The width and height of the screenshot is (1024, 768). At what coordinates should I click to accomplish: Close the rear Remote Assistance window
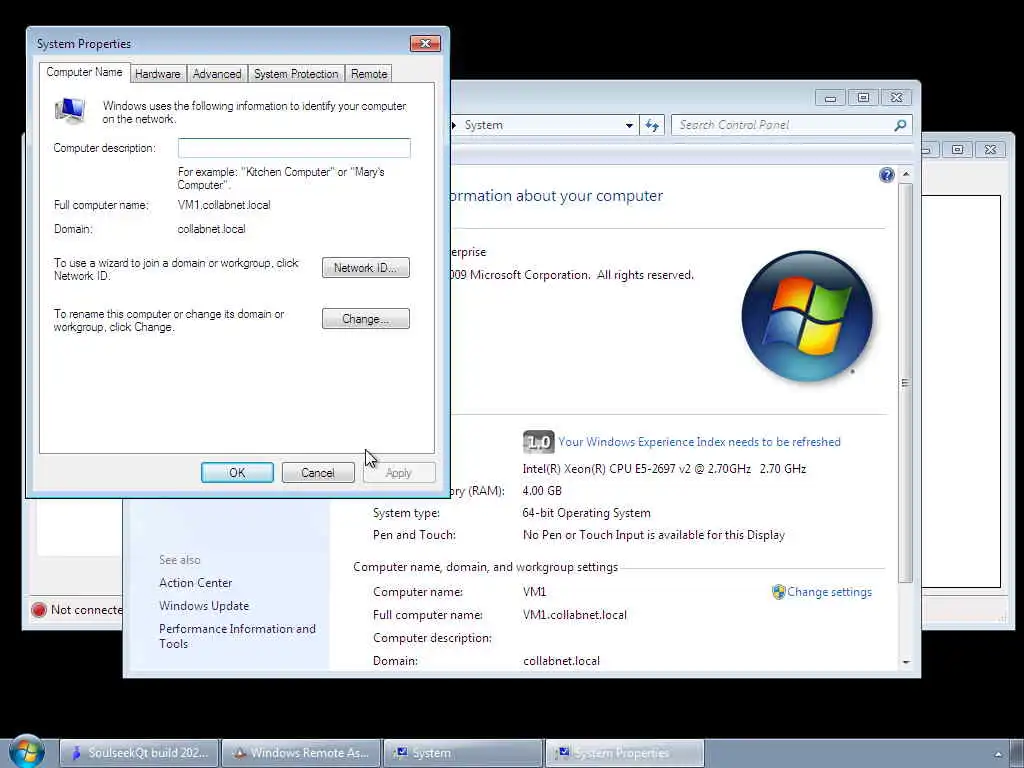point(991,150)
